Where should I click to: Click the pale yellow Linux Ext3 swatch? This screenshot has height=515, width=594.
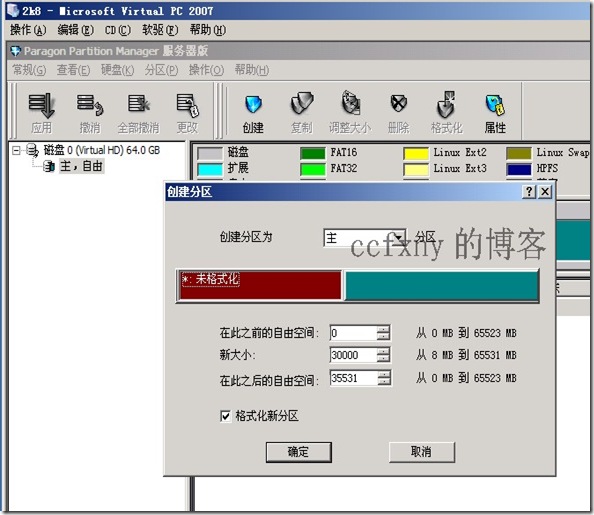point(416,169)
